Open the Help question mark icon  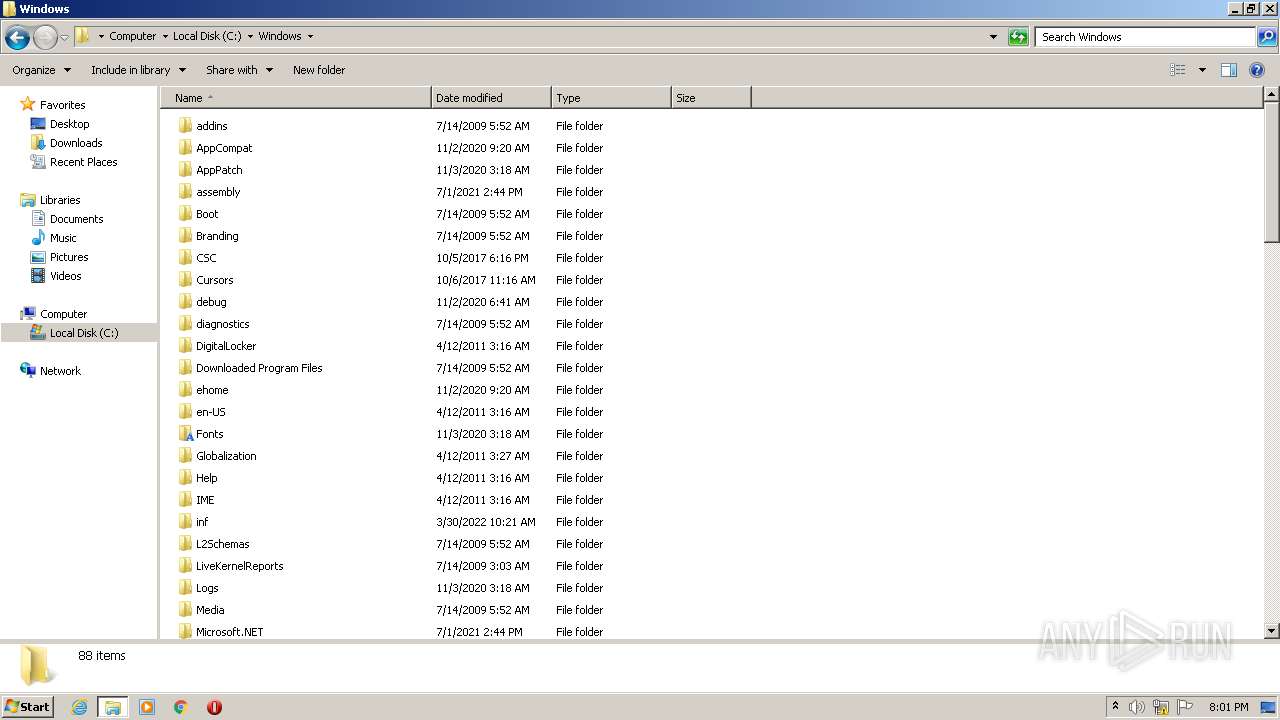point(1257,70)
